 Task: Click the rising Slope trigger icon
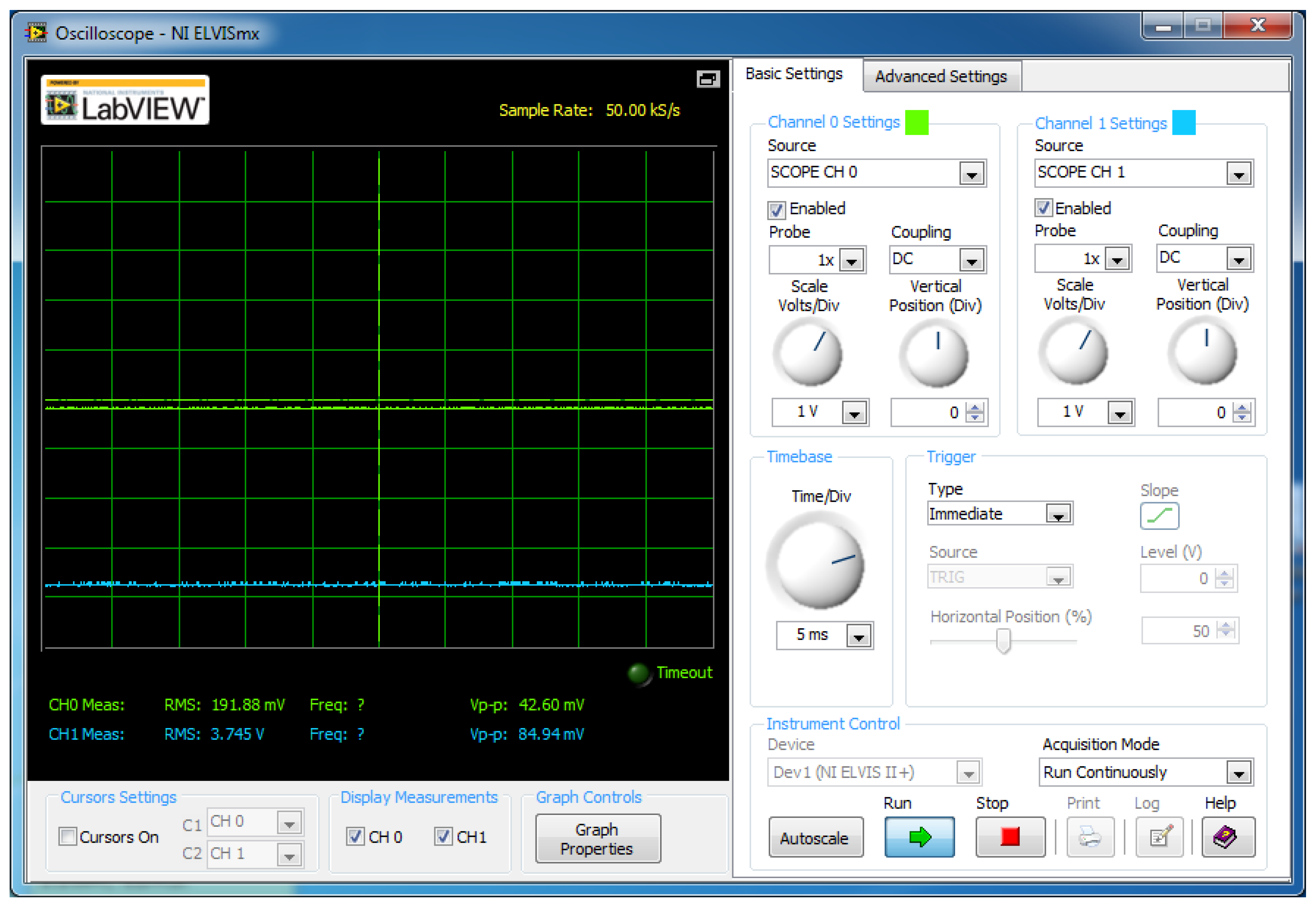[x=1159, y=516]
